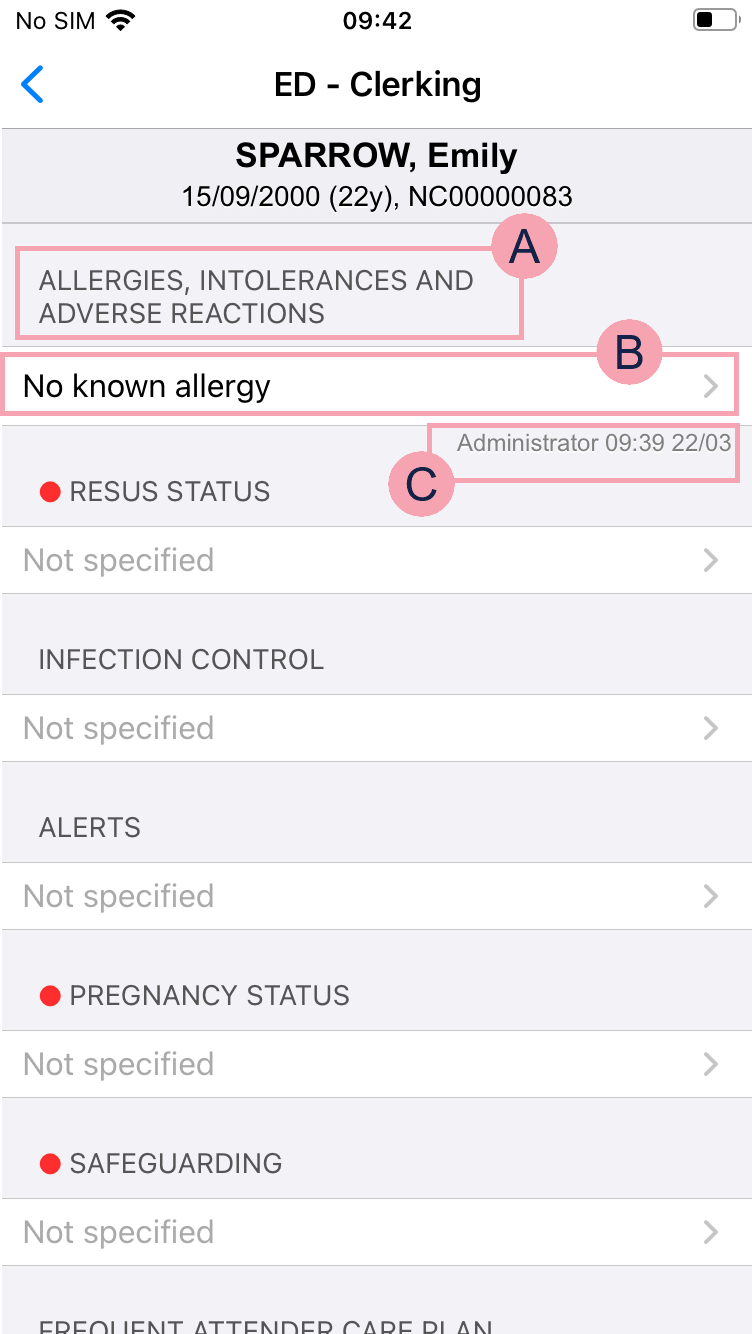Open the Pregnancy Status row chevron
Image resolution: width=752 pixels, height=1334 pixels.
point(711,1064)
